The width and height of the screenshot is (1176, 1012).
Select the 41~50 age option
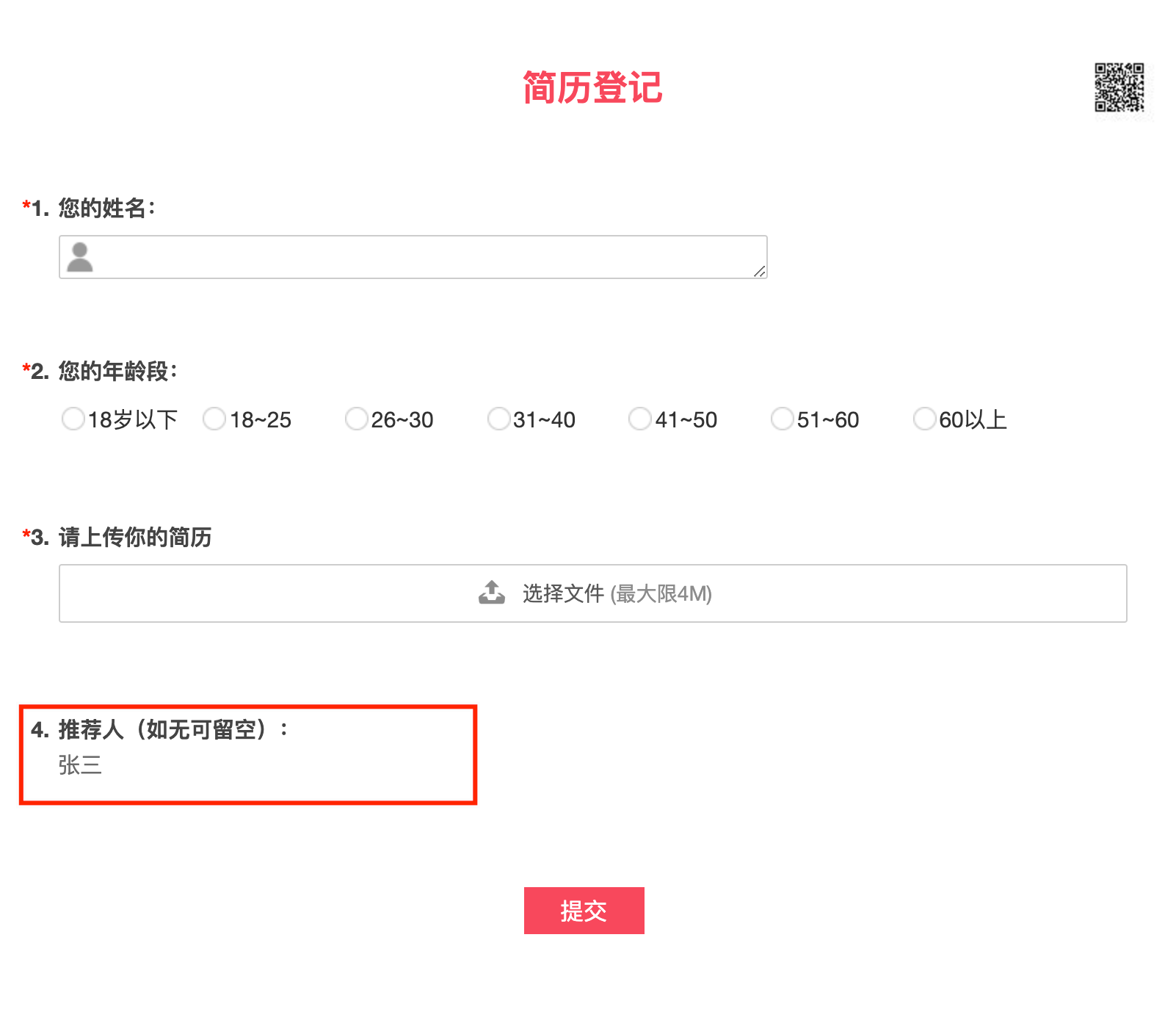coord(640,419)
